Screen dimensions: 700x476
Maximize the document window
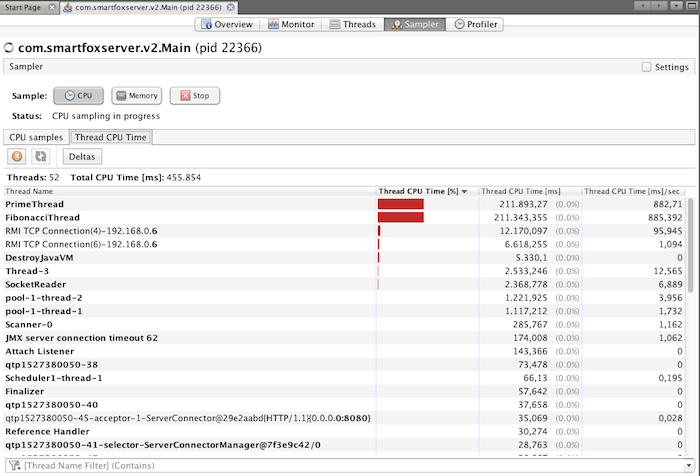coord(691,6)
